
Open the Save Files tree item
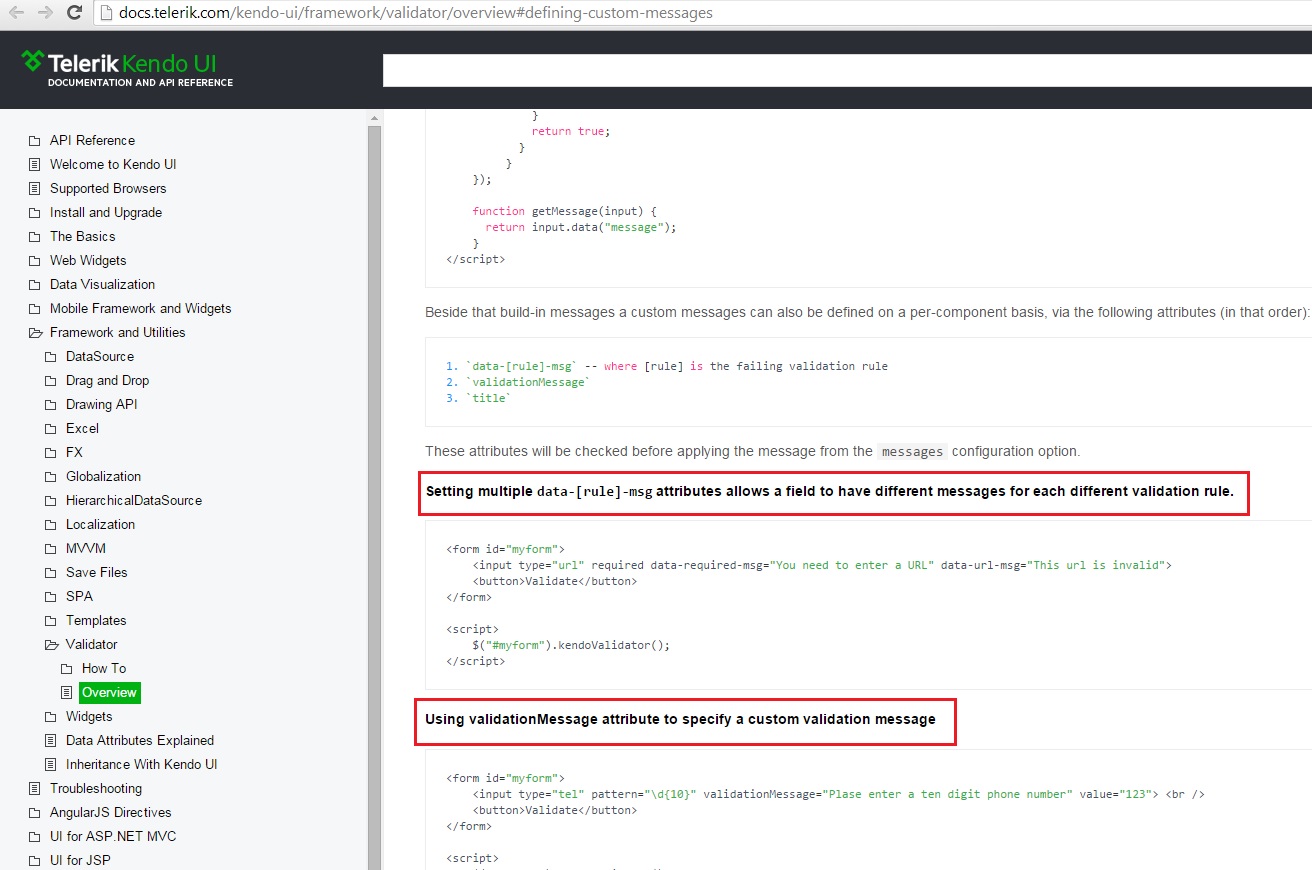pyautogui.click(x=97, y=573)
